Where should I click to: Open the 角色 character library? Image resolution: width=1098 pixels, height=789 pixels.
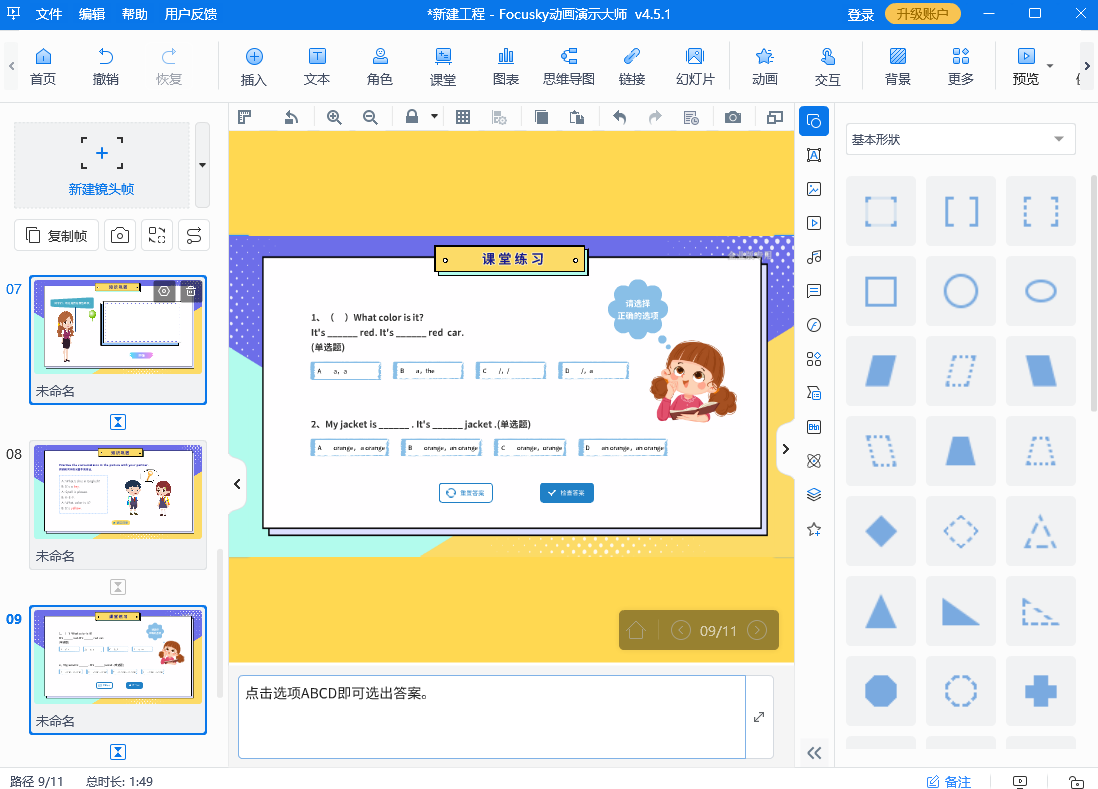[380, 66]
